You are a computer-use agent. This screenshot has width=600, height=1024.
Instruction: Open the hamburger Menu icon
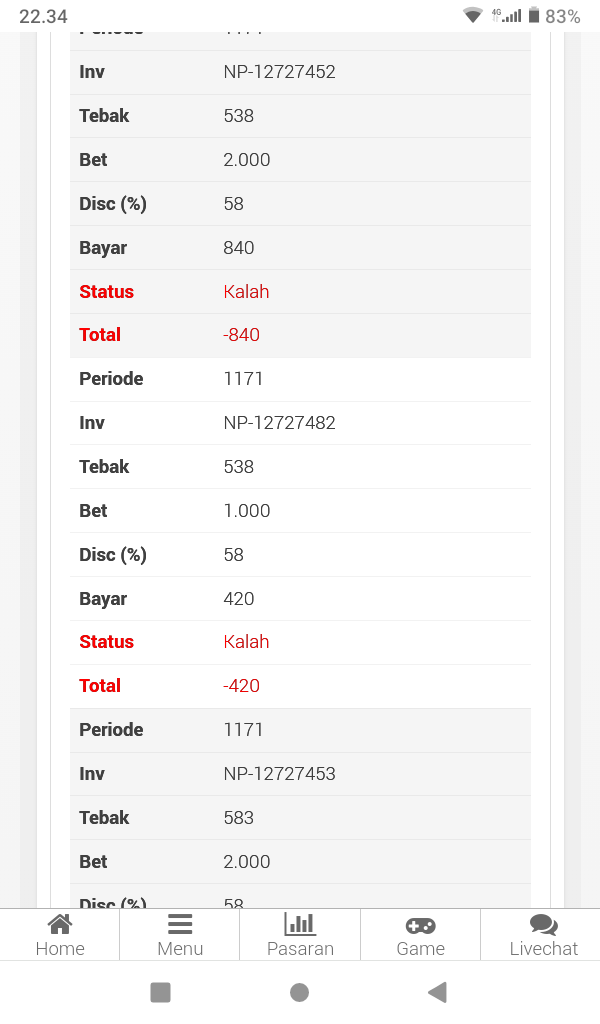coord(180,925)
